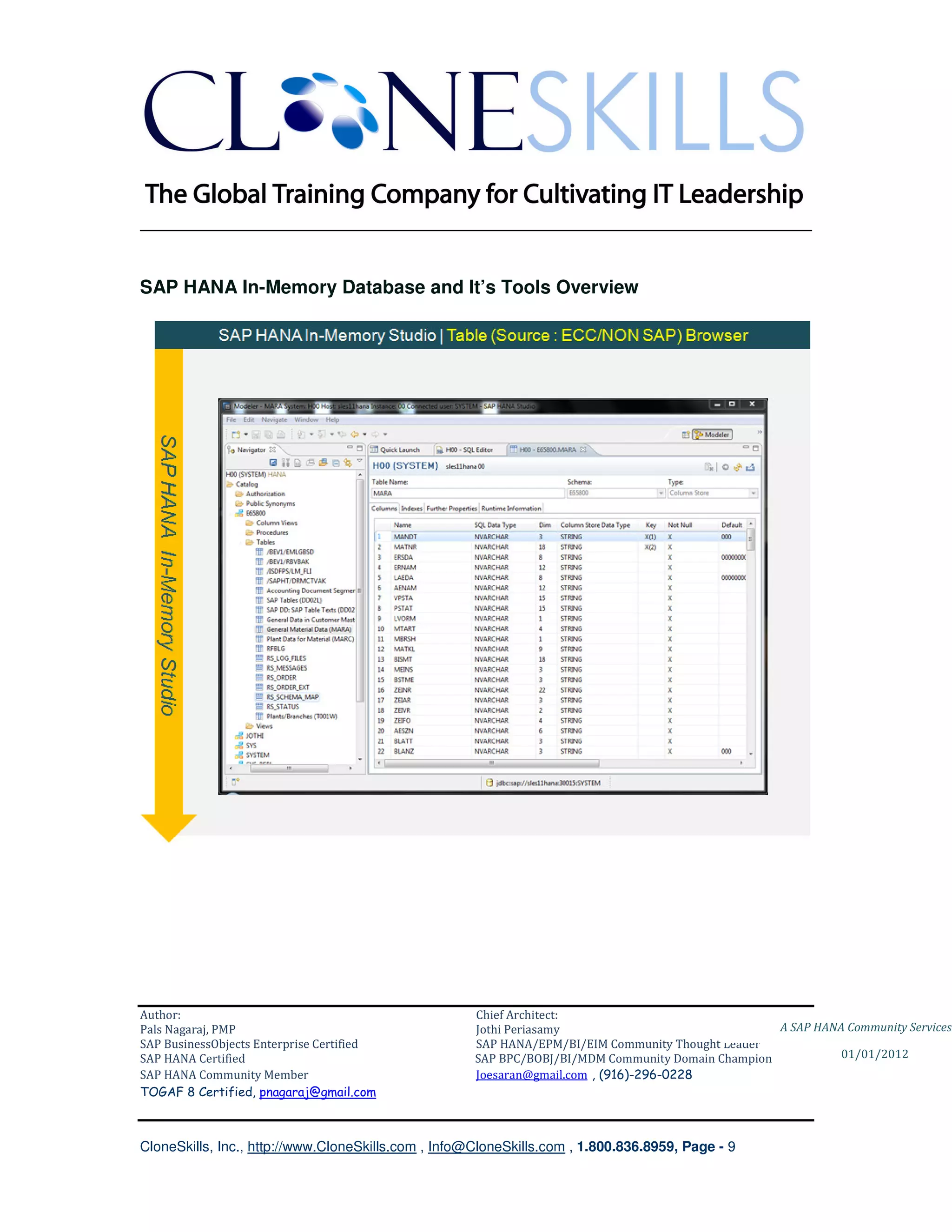The height and width of the screenshot is (1232, 952).
Task: Open the Navigator view menu triangle
Action: pos(359,461)
